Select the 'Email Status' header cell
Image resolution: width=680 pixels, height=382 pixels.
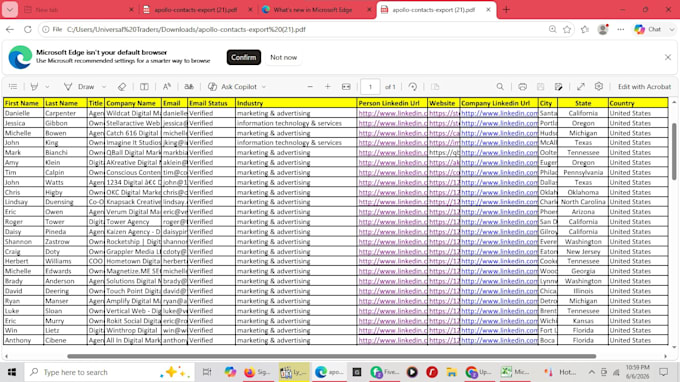click(211, 103)
